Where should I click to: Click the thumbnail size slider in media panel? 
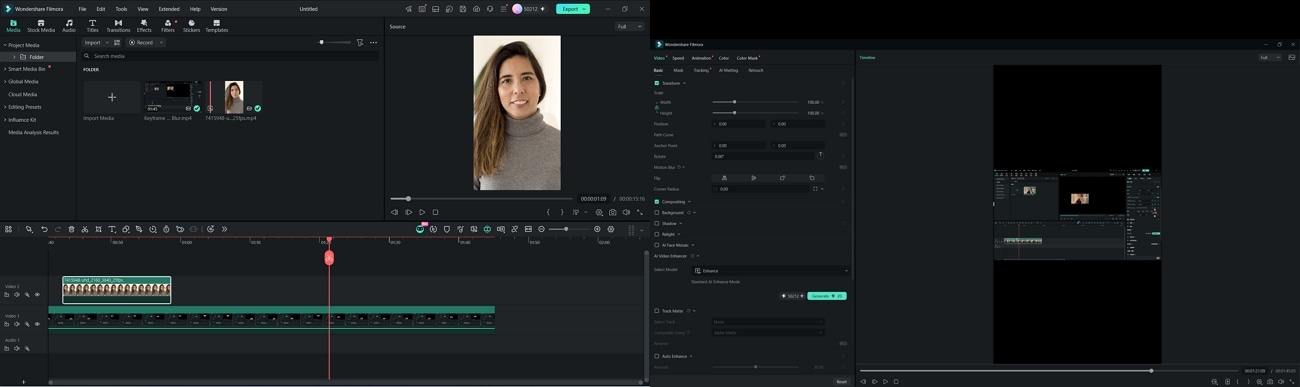(x=334, y=43)
